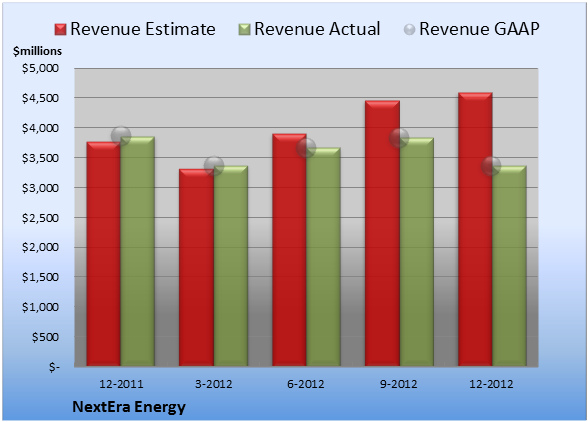Viewport: 588px width, 422px height.
Task: Click the '$millions' axis unit label
Action: (38, 51)
